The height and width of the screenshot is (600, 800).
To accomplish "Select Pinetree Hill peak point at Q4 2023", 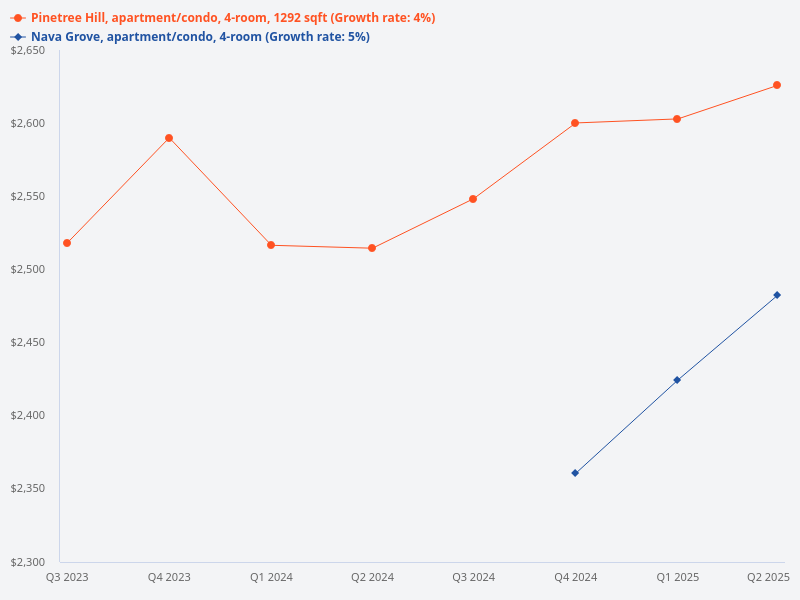I will click(x=169, y=138).
